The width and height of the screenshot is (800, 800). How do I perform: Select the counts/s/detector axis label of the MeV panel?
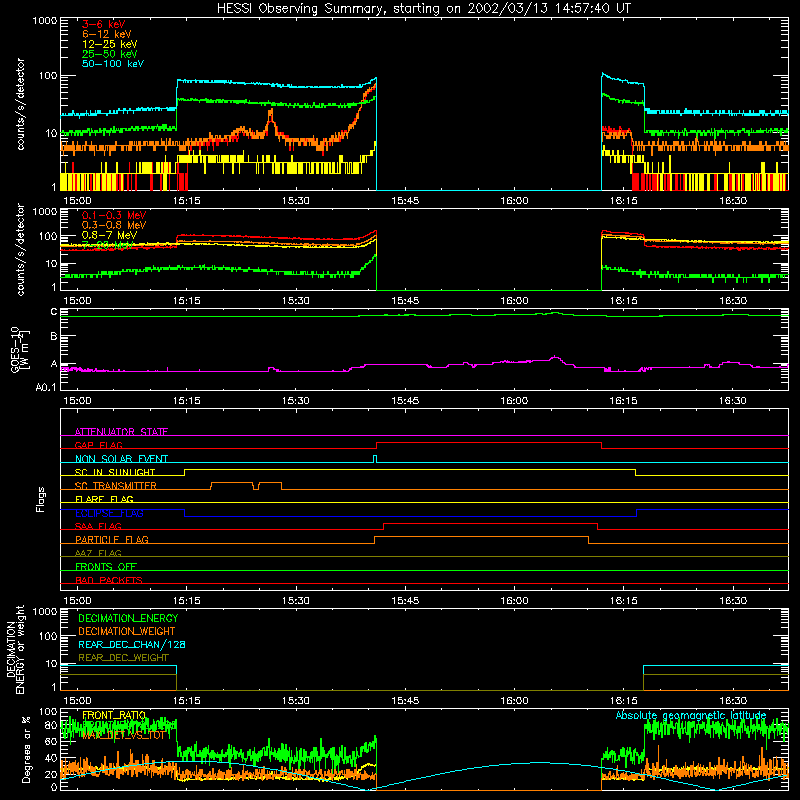pyautogui.click(x=20, y=249)
